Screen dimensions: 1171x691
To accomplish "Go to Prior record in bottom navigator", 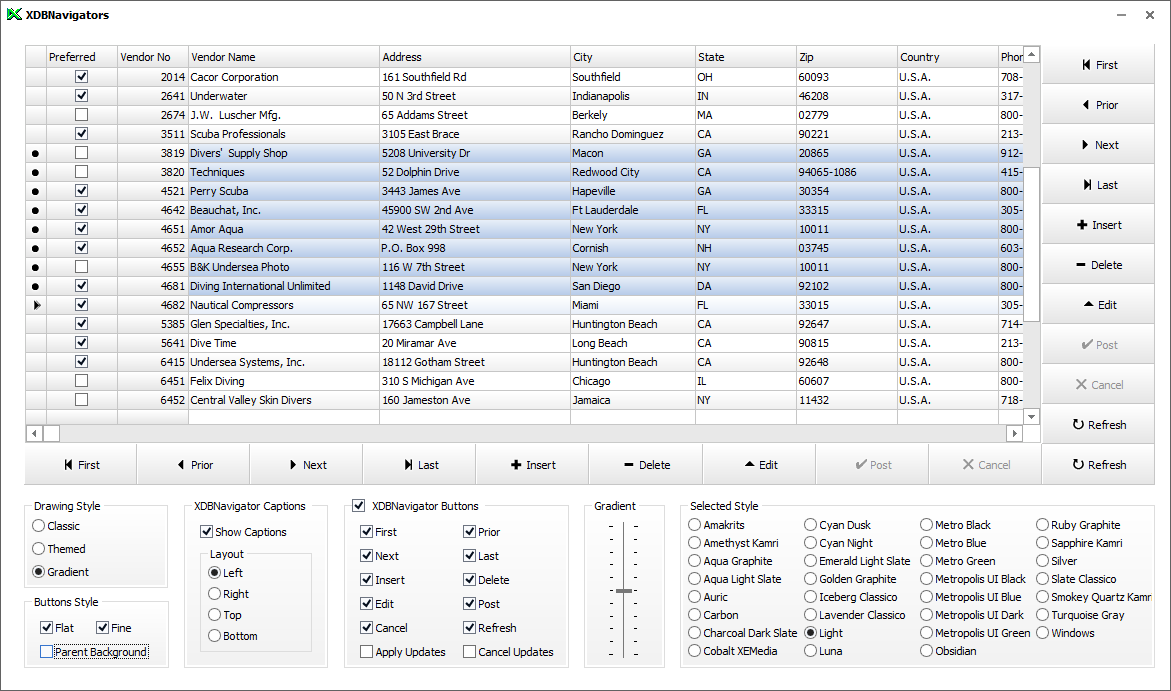I will (193, 465).
